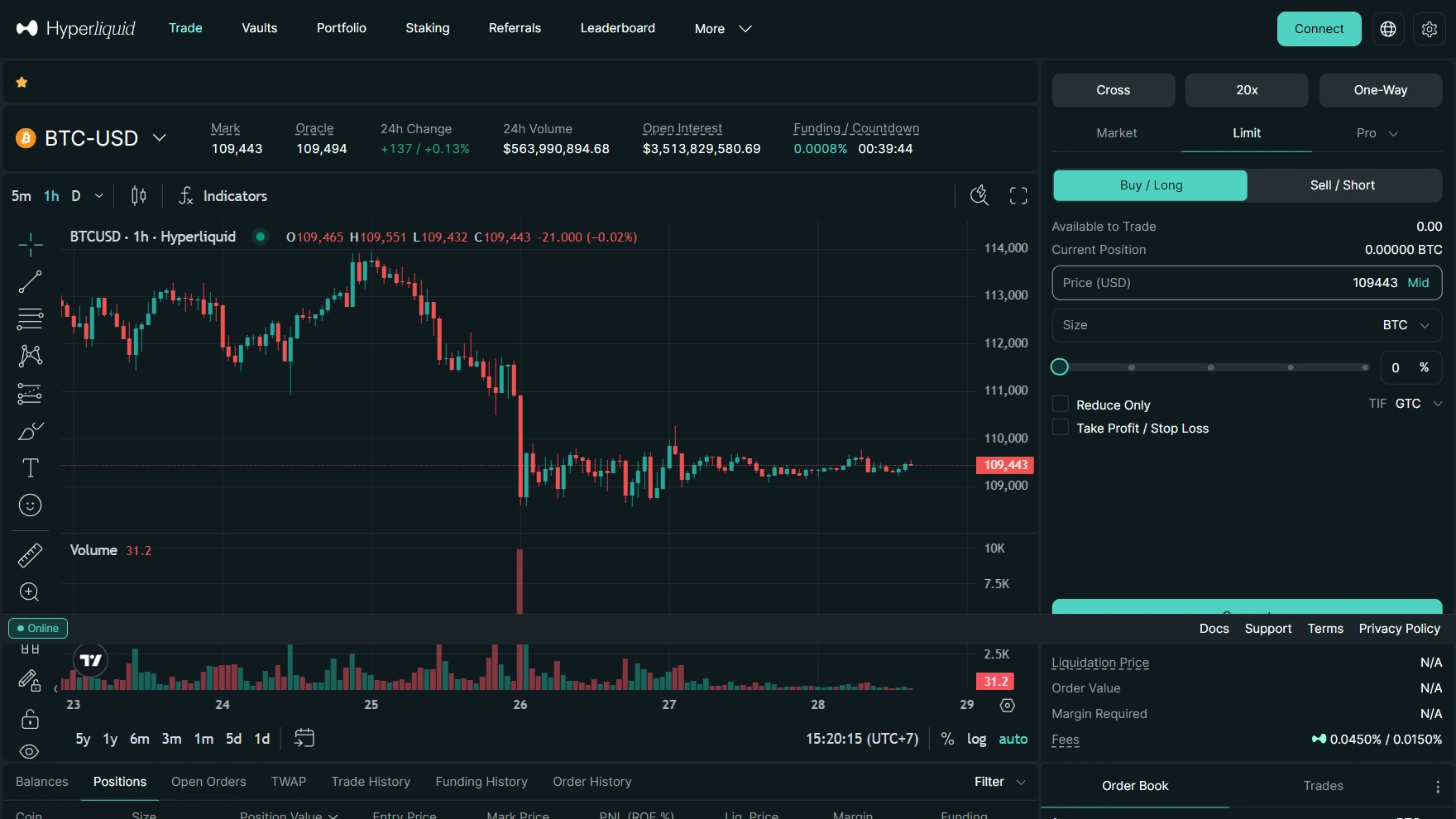Image resolution: width=1456 pixels, height=819 pixels.
Task: Select the text annotation tool
Action: [x=31, y=468]
